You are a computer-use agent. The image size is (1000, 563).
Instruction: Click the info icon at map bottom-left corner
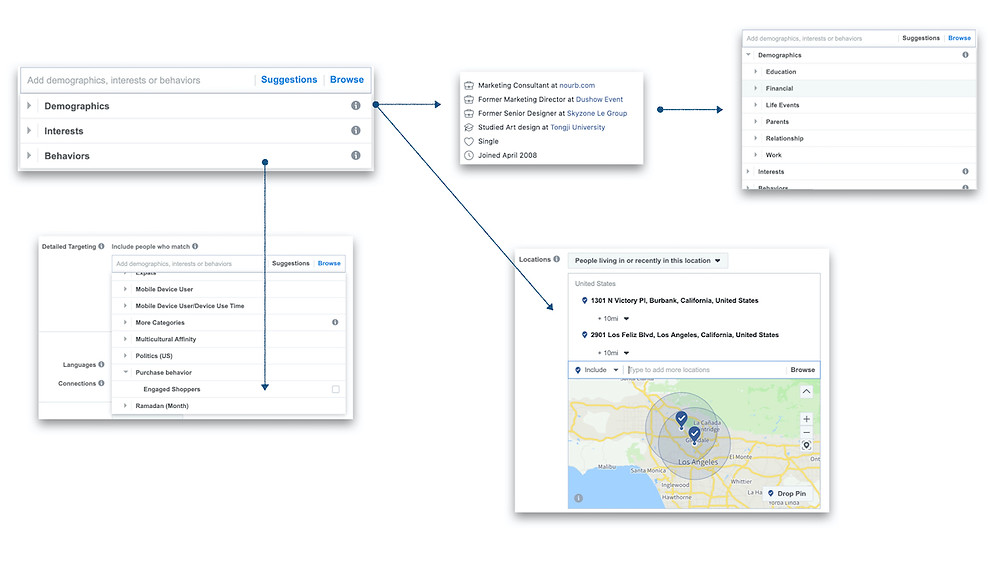(578, 498)
